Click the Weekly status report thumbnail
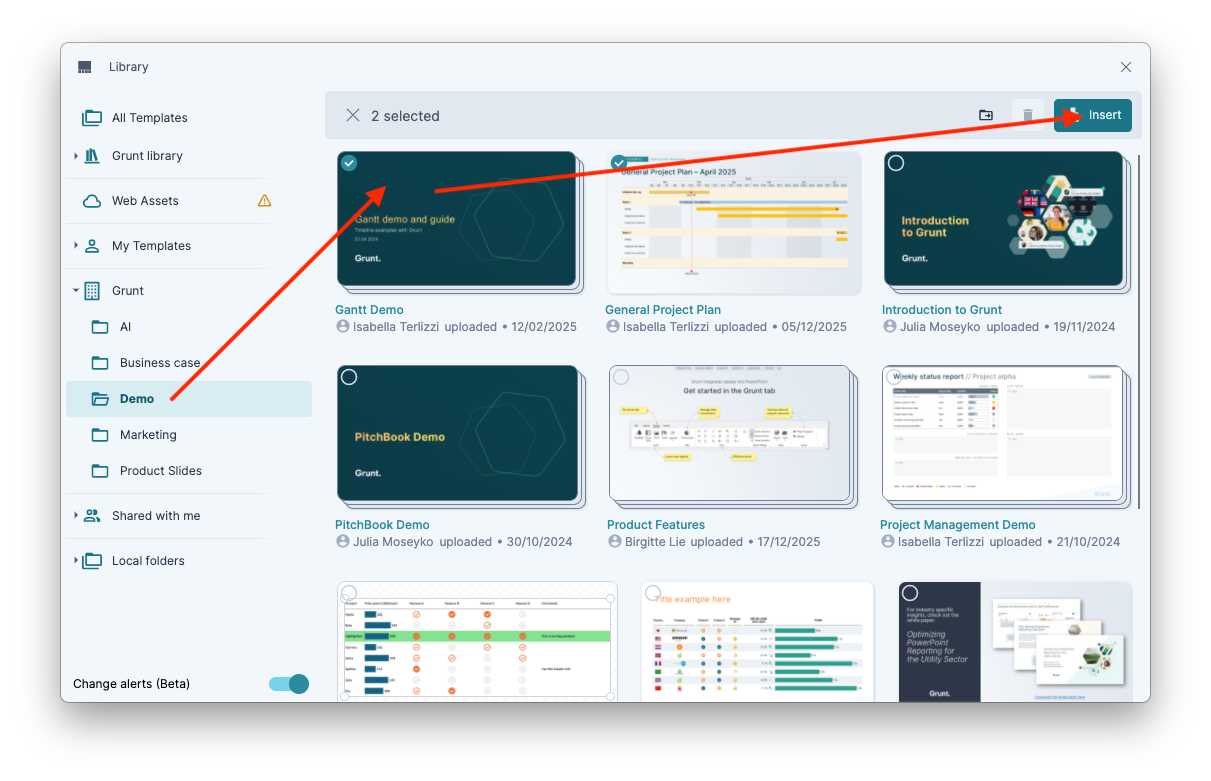The width and height of the screenshot is (1211, 781). coord(1001,433)
